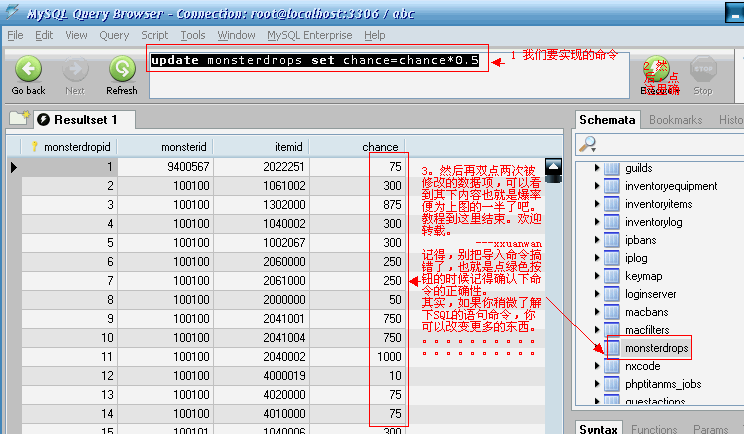
Task: Click the inventorylog table icon
Action: [612, 222]
